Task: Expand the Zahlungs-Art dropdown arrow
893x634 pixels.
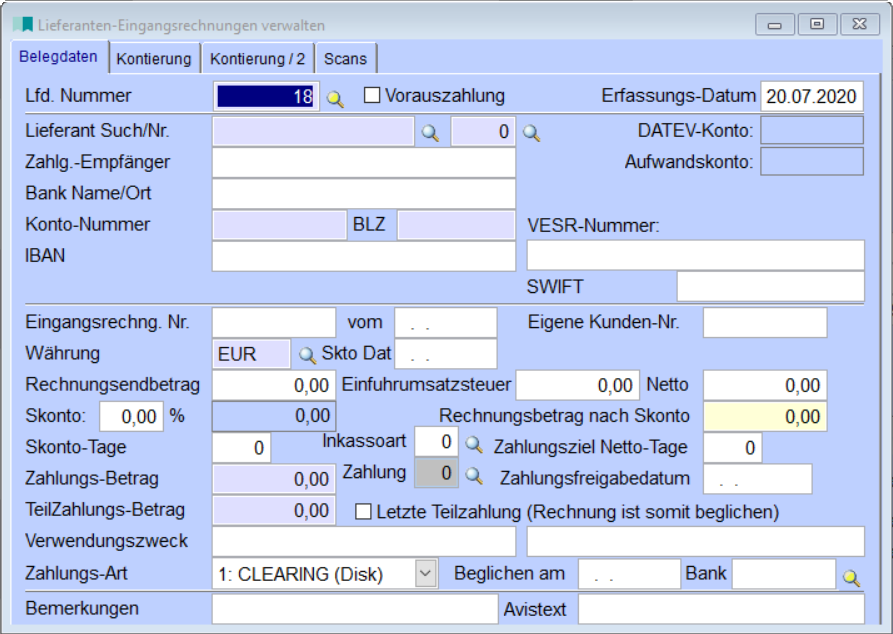Action: point(426,574)
